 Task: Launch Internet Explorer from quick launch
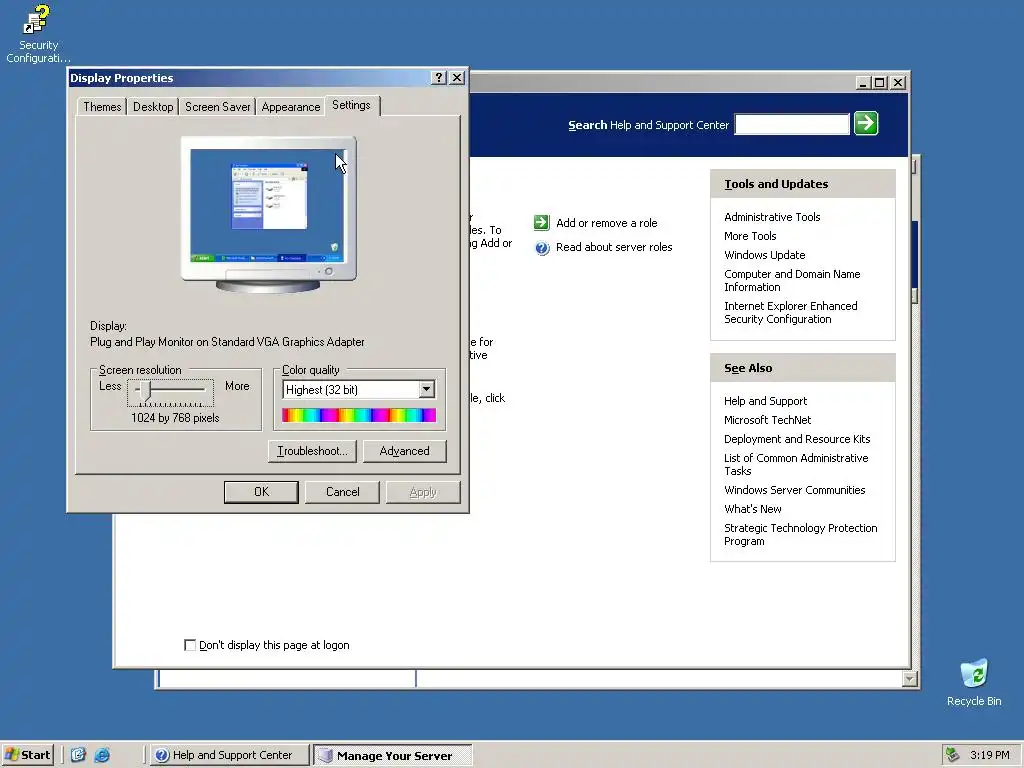coord(102,755)
